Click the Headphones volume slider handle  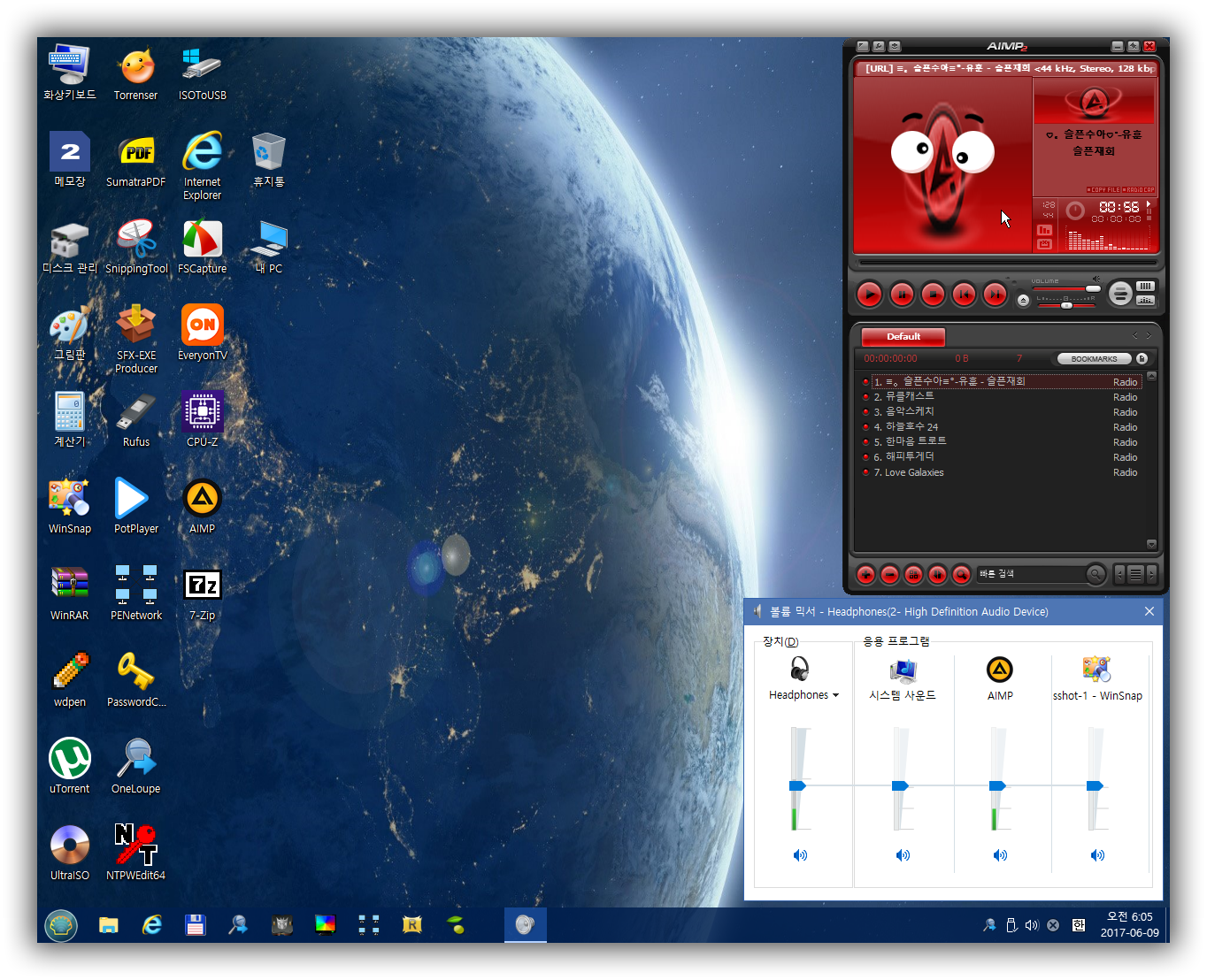(797, 785)
